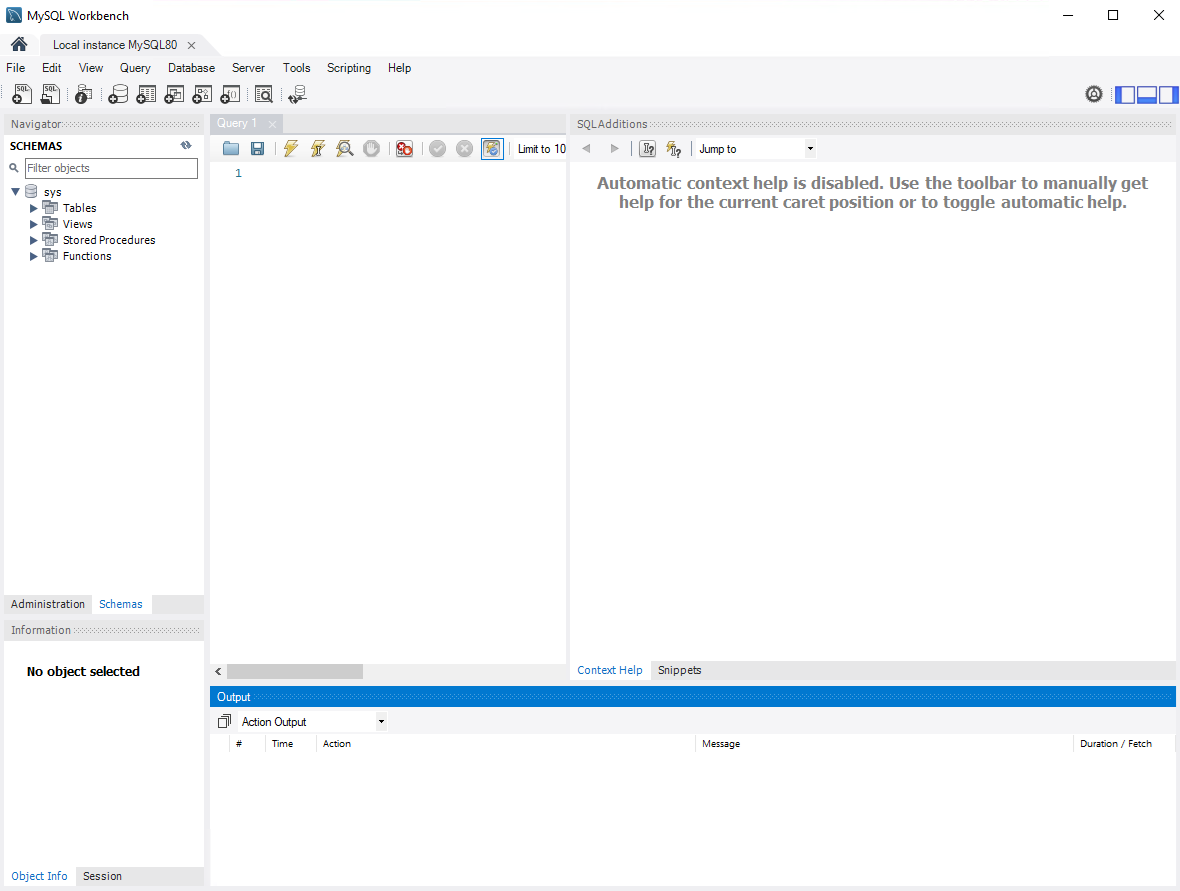
Task: Click the query editor horizontal scrollbar
Action: 295,671
